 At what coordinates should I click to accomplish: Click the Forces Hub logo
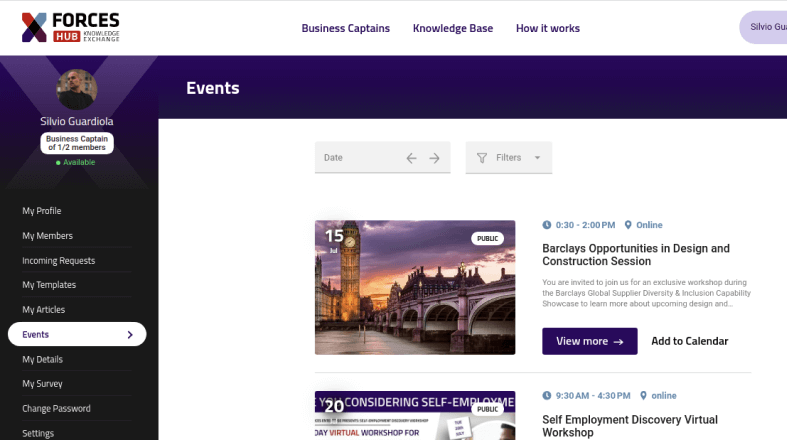(70, 28)
